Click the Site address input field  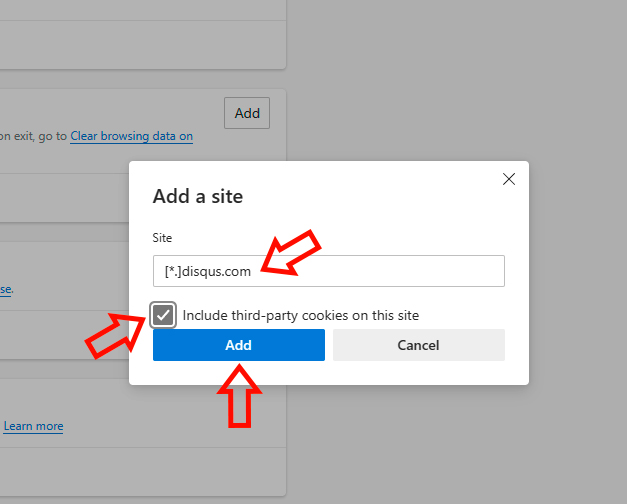pos(328,271)
